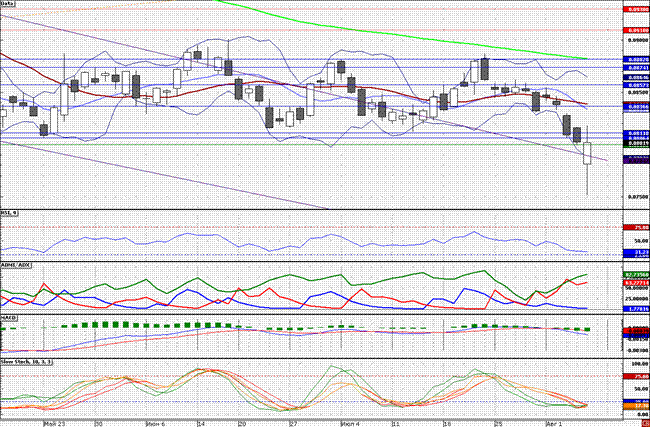This screenshot has height=427, width=650.
Task: Click the Data panel label
Action: 6,3
